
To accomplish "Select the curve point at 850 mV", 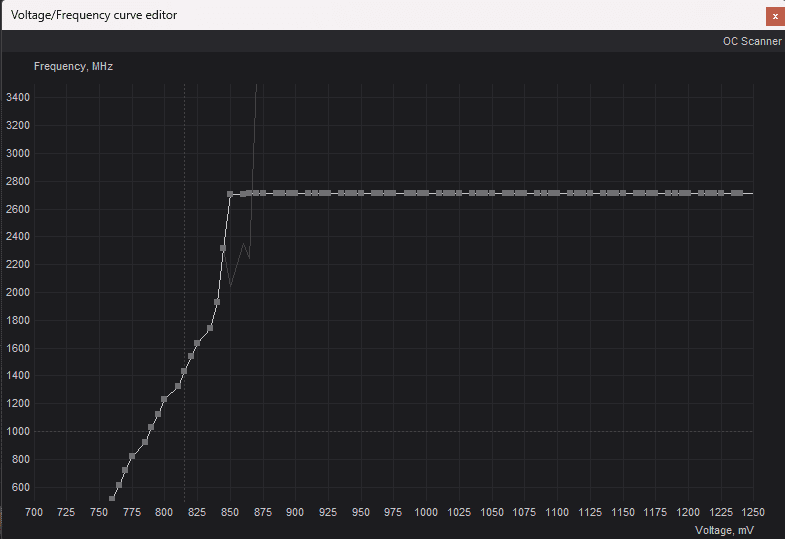I will coord(230,194).
